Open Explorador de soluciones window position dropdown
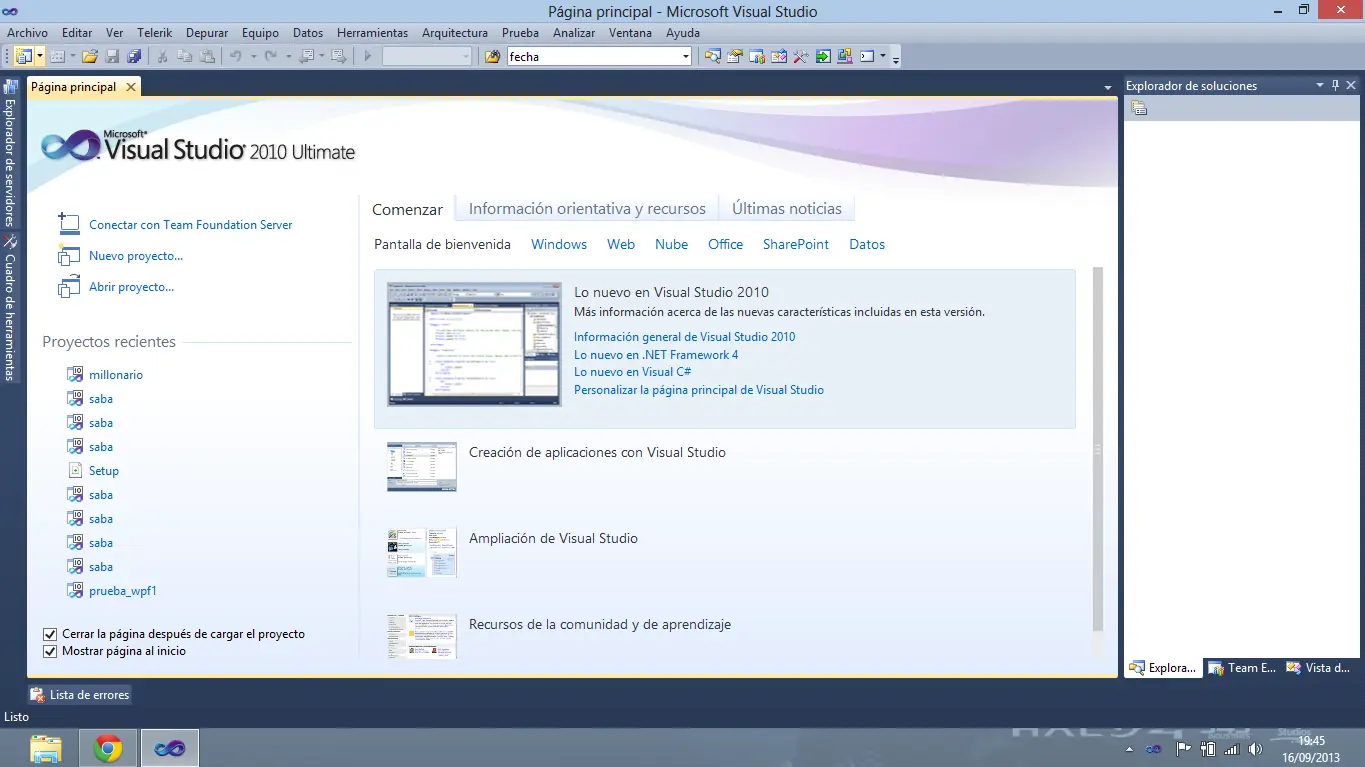 (x=1320, y=86)
